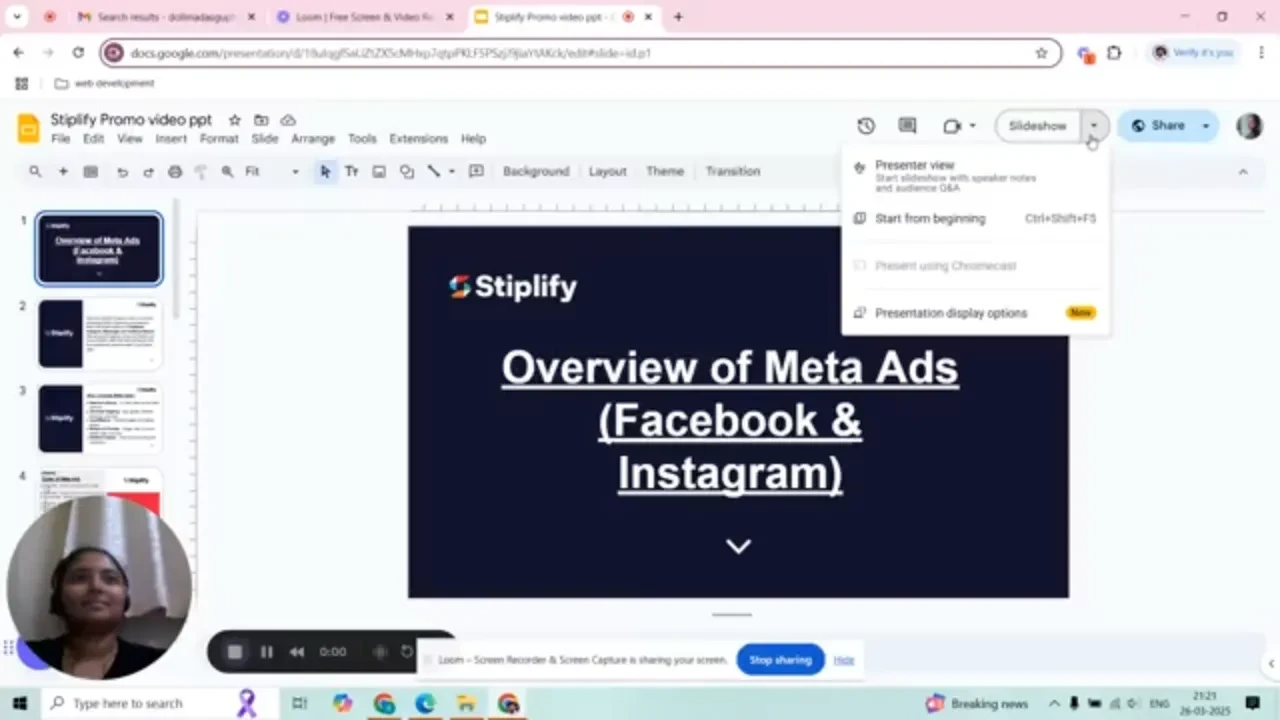
Task: Click the Share button
Action: tap(1158, 126)
